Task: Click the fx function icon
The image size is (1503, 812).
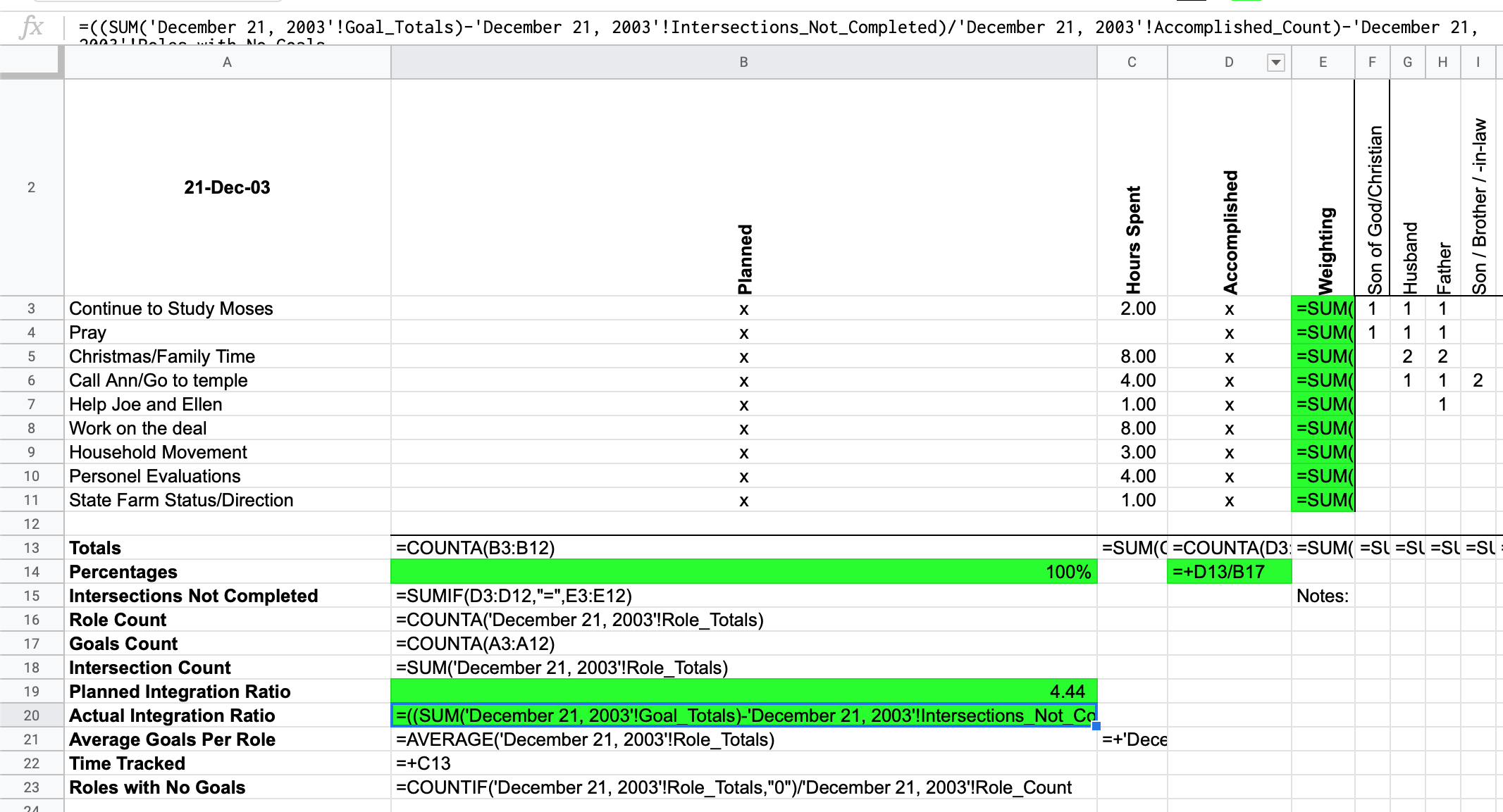Action: [32, 27]
